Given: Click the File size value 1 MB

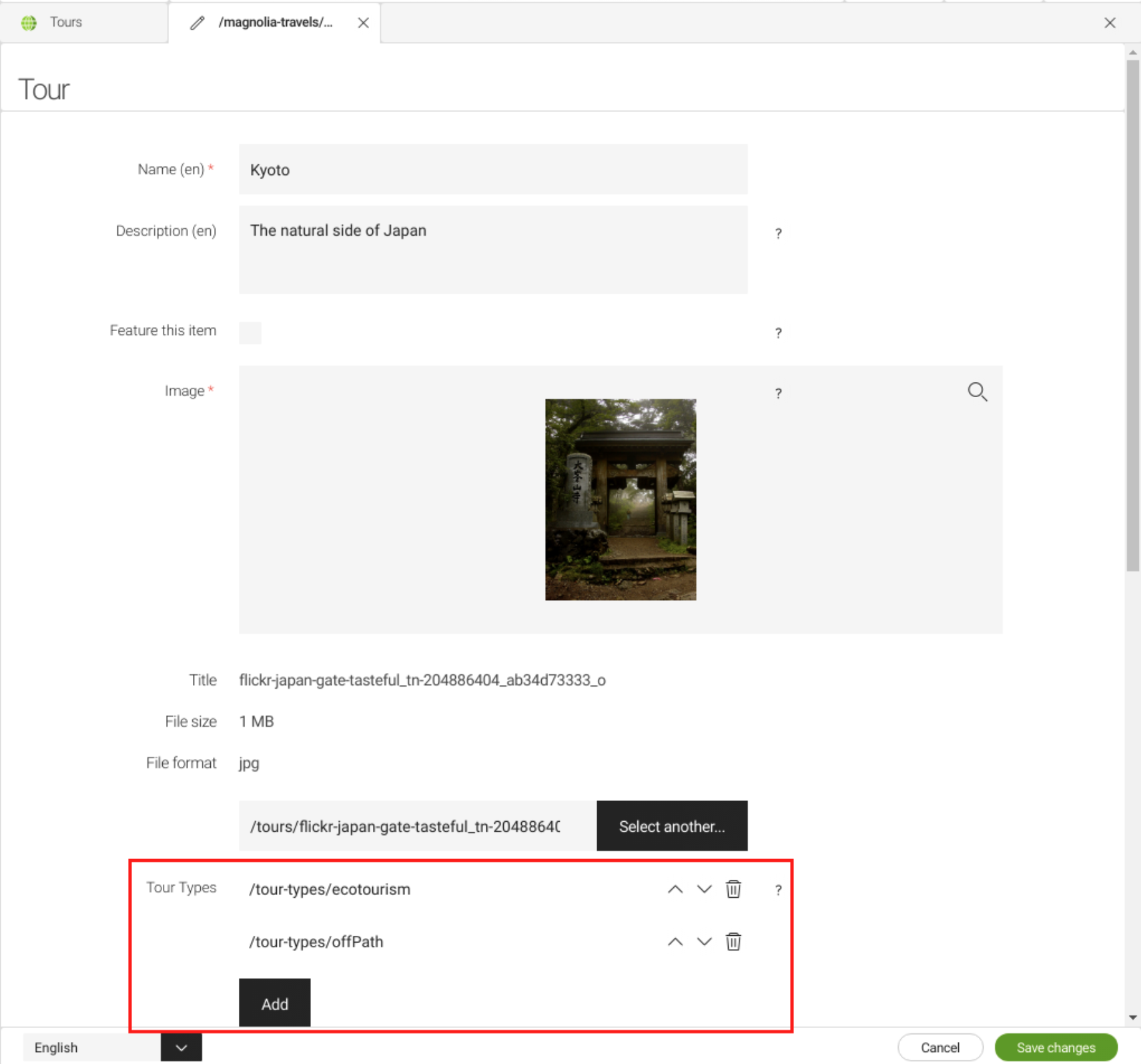Looking at the screenshot, I should pyautogui.click(x=256, y=722).
